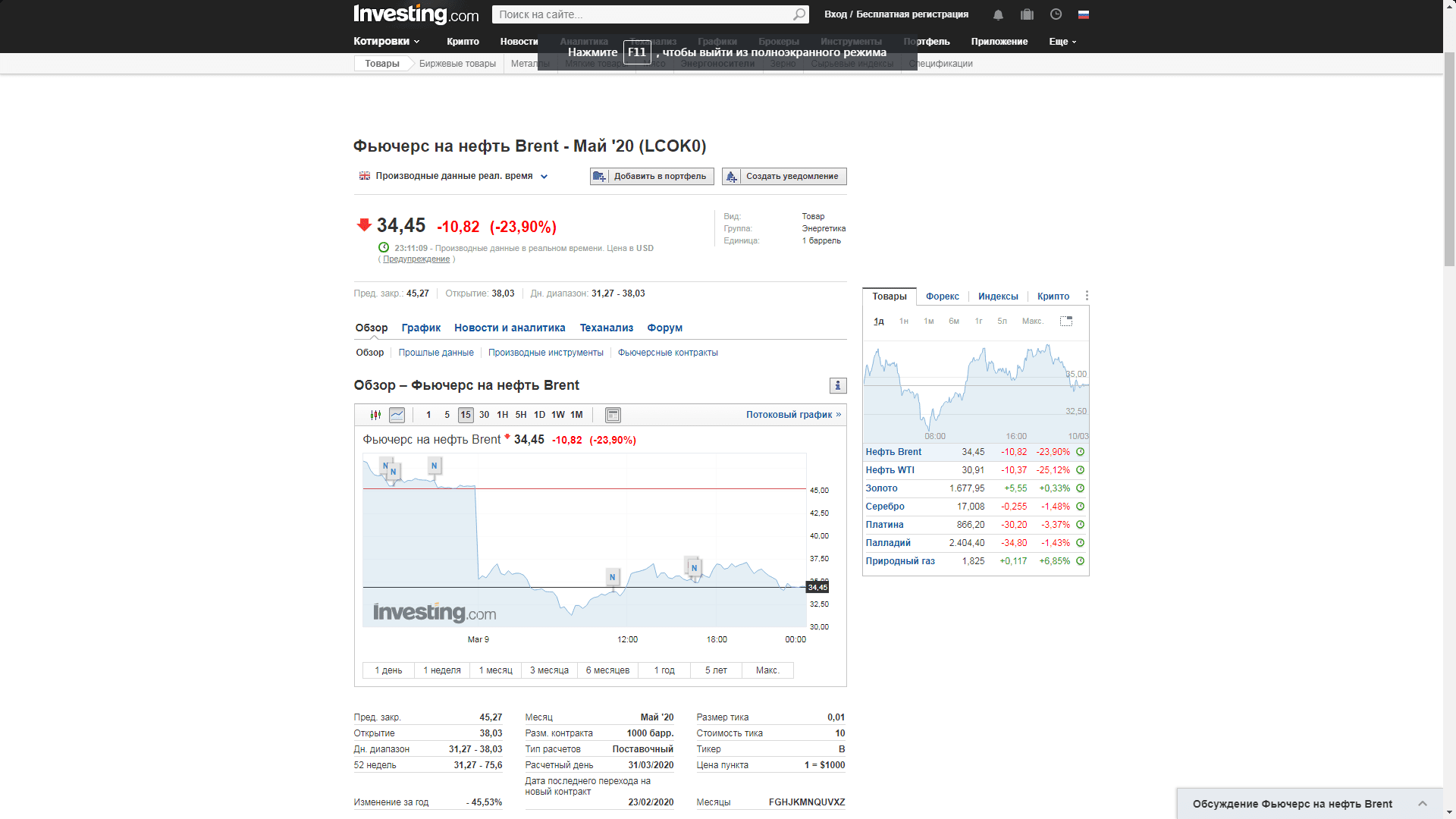Open the Russian flag language selector
Screen dimensions: 1456x819
(x=1083, y=14)
